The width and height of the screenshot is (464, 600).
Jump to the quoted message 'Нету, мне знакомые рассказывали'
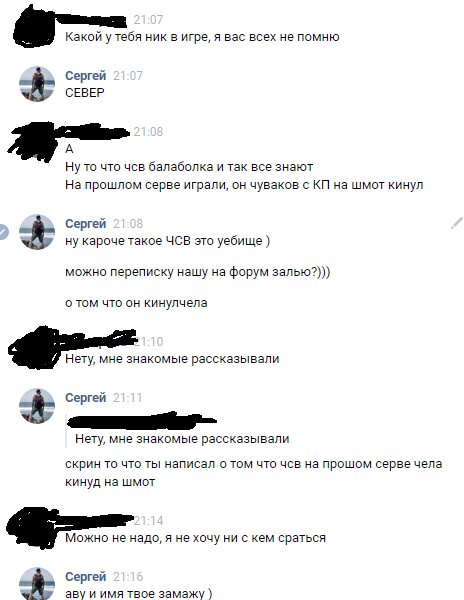[182, 439]
